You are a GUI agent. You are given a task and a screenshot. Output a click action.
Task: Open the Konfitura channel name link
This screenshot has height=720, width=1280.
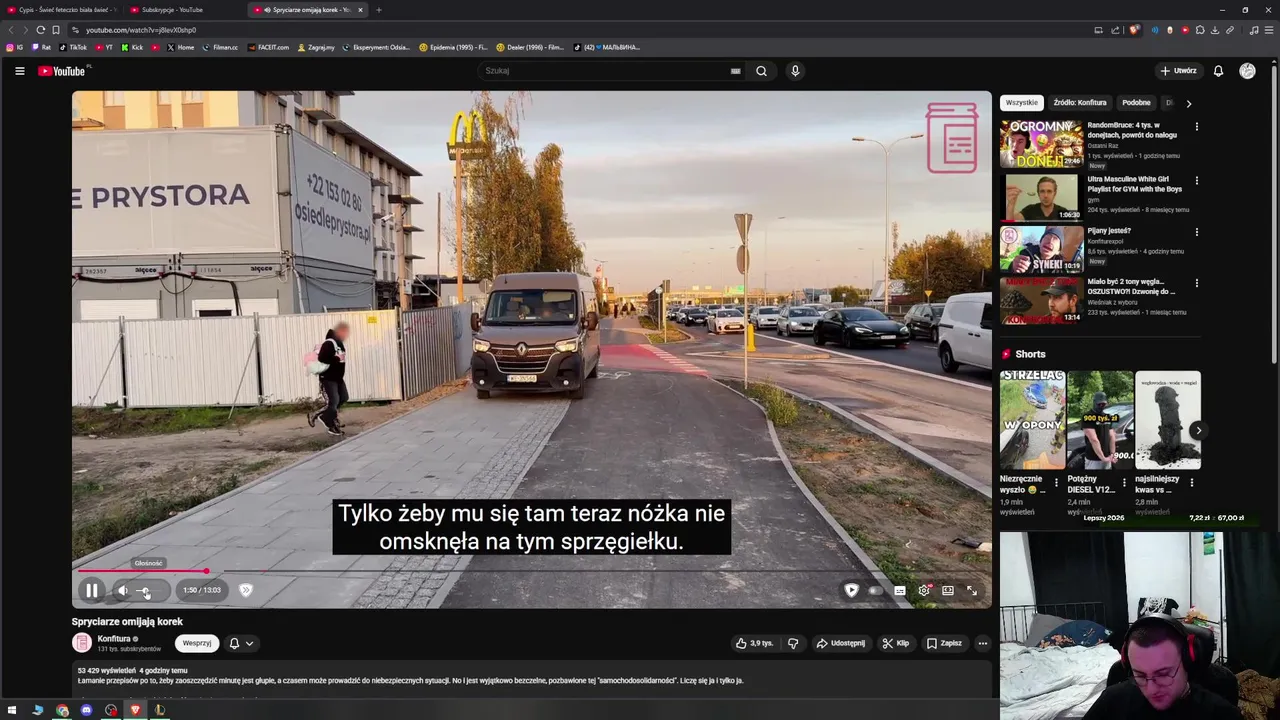(114, 638)
